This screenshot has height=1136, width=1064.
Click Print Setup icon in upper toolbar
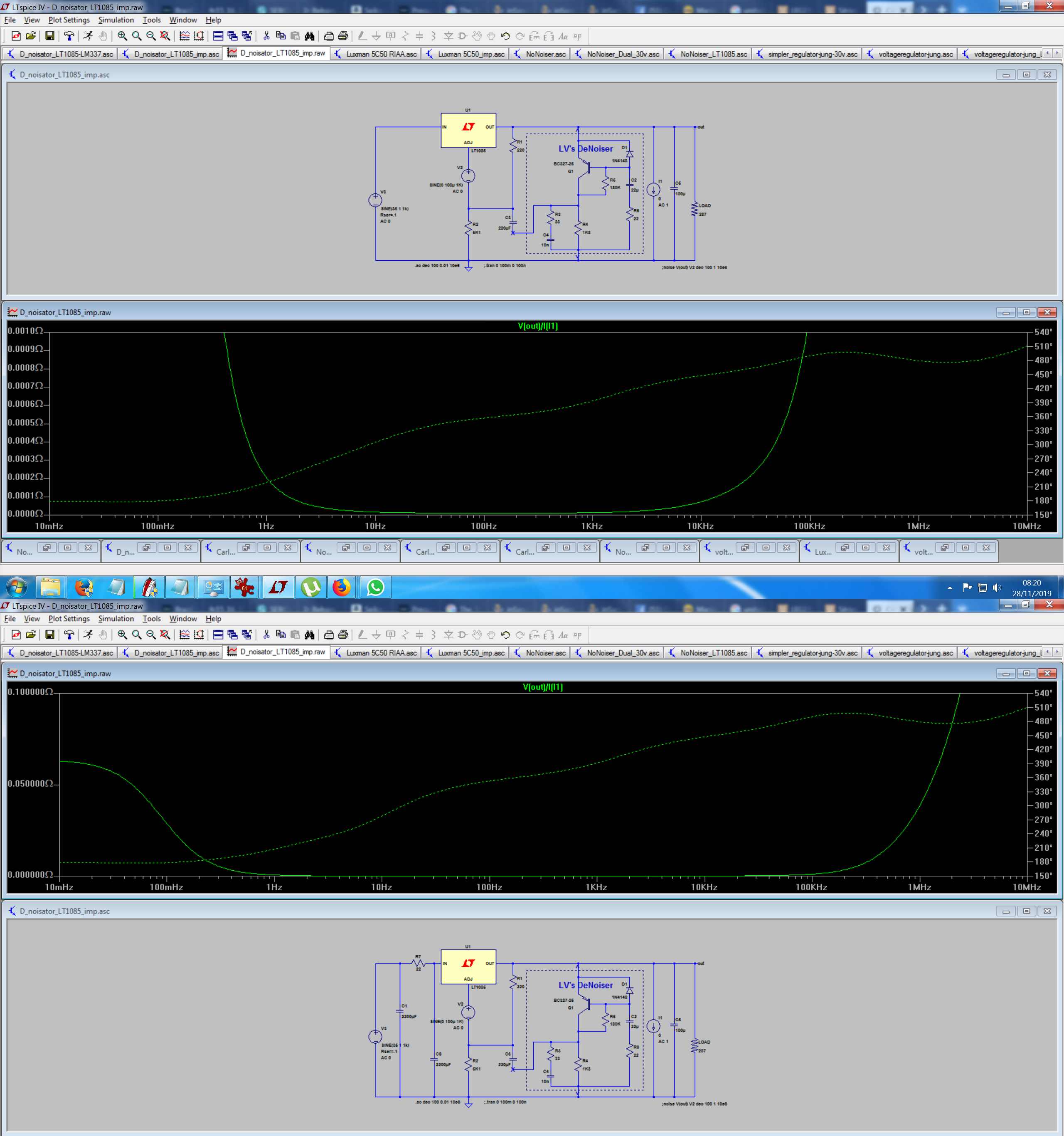tap(328, 36)
